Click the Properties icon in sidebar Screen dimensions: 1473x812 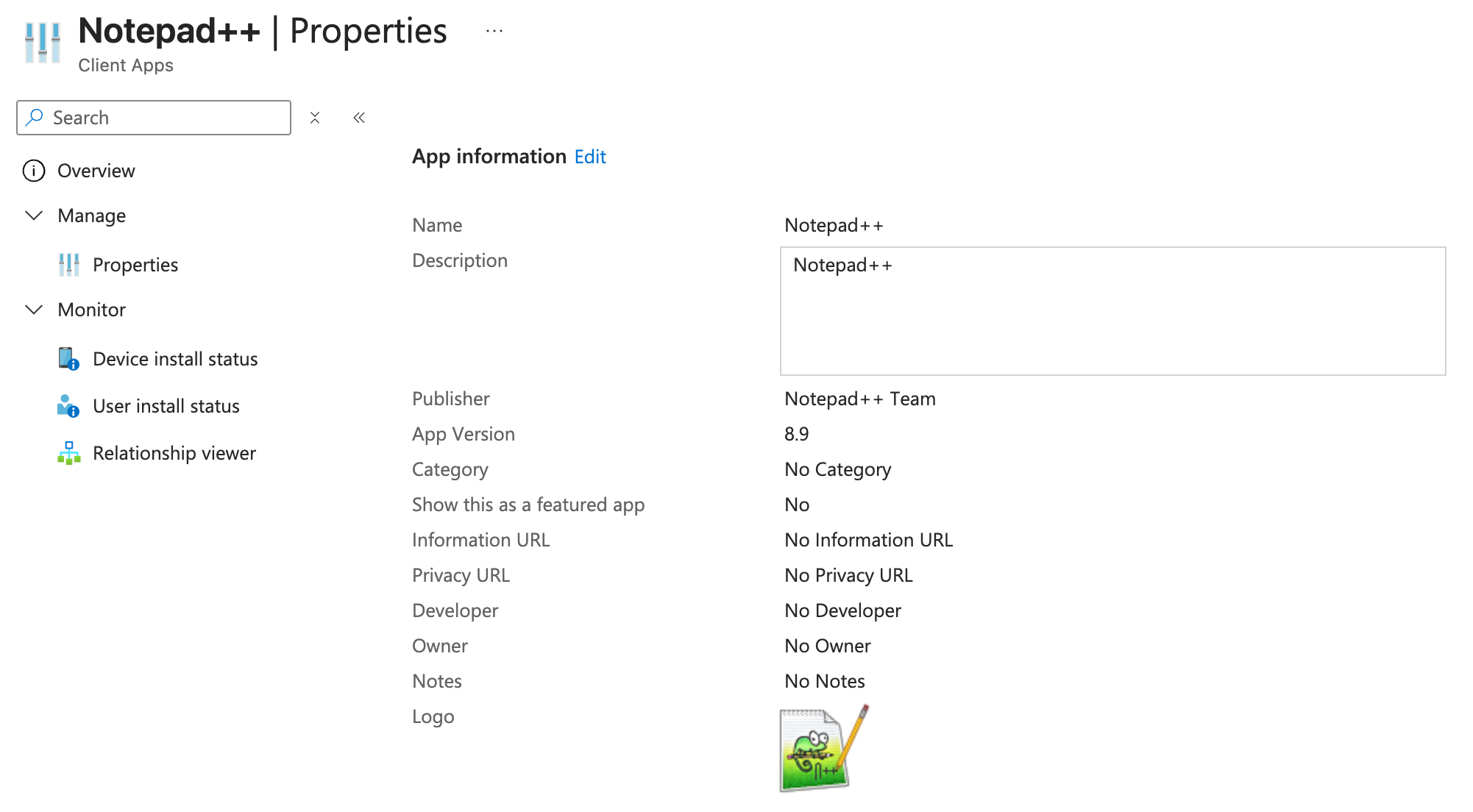click(69, 265)
